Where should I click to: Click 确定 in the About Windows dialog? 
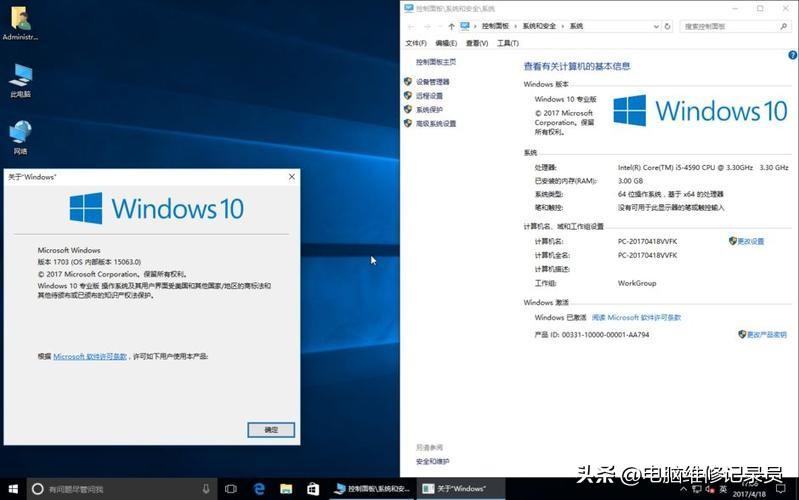(x=271, y=430)
